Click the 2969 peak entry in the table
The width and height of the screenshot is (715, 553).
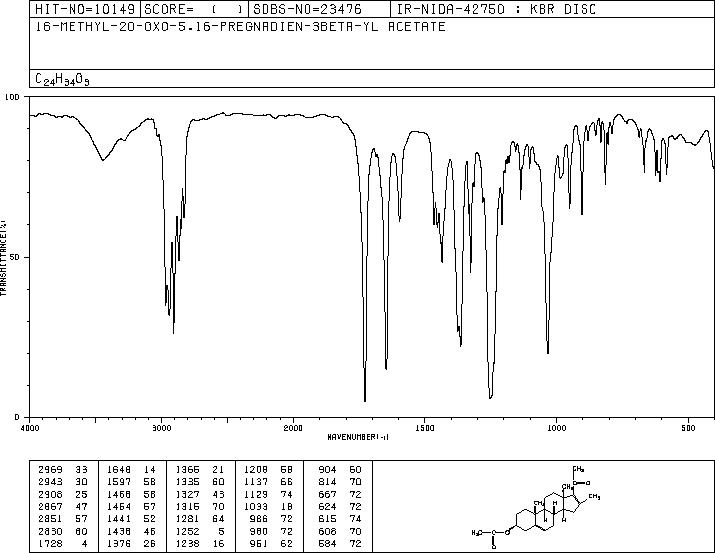coord(63,469)
